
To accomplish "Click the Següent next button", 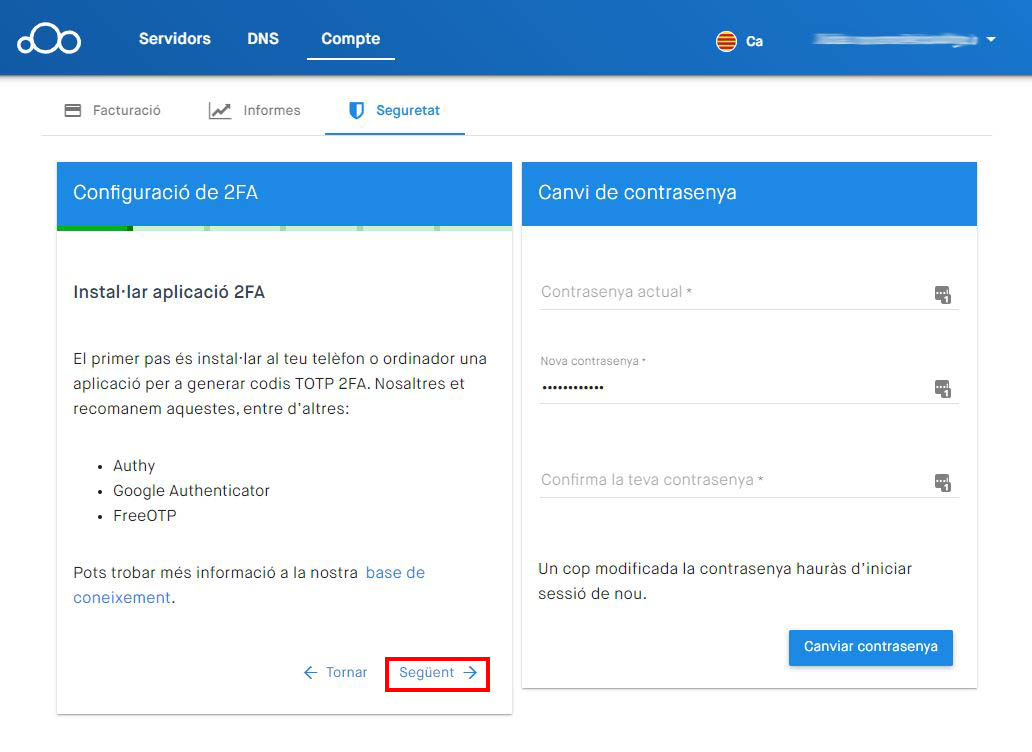I will click(438, 672).
